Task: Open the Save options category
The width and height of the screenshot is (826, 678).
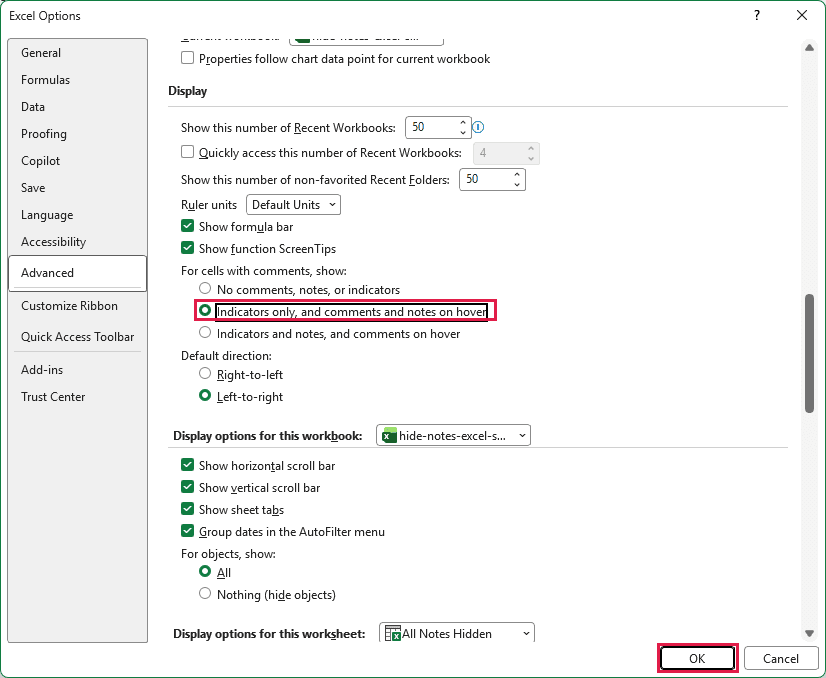Action: coord(77,188)
